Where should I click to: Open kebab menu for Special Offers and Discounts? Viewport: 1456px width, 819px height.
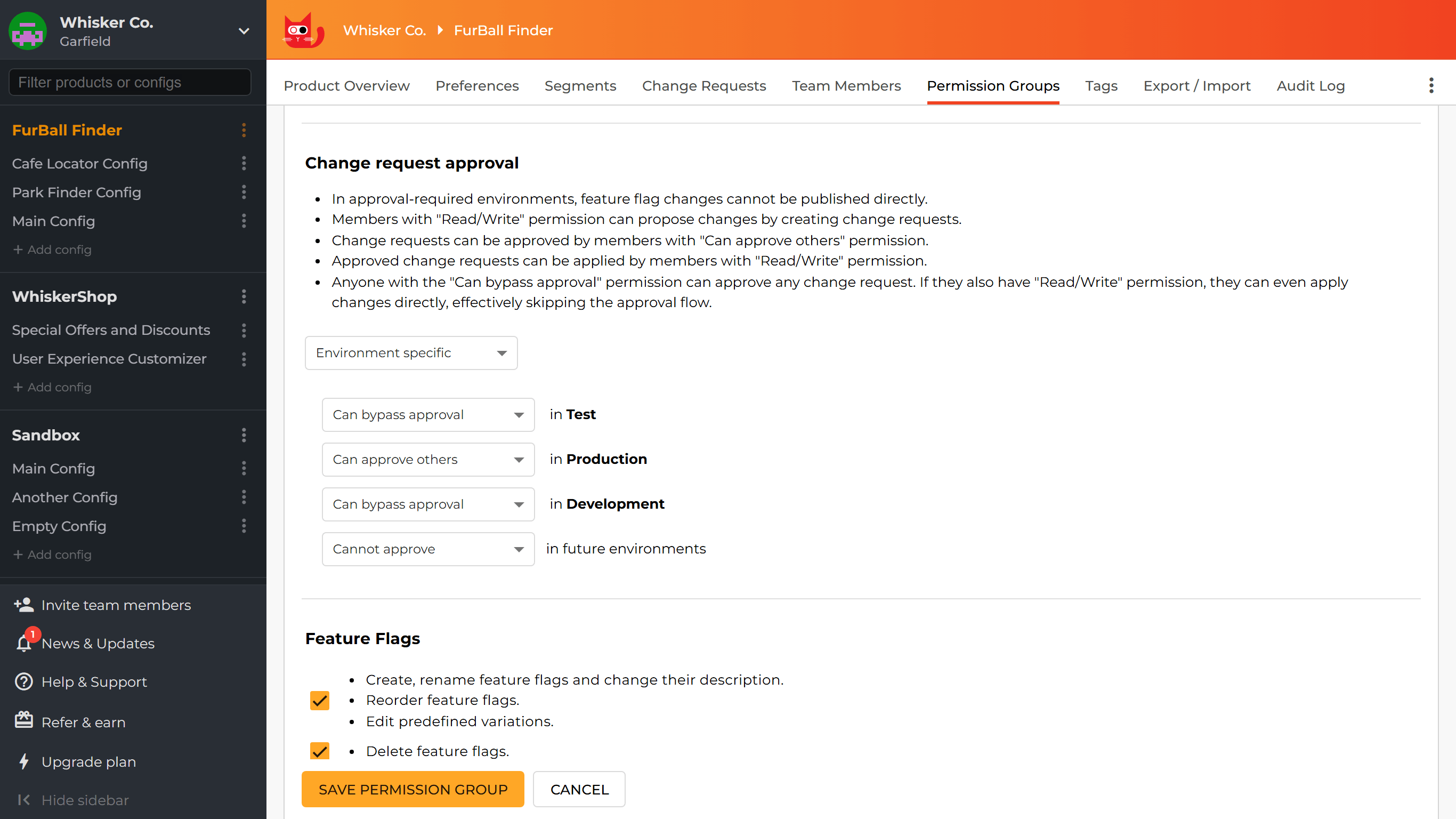[x=244, y=330]
